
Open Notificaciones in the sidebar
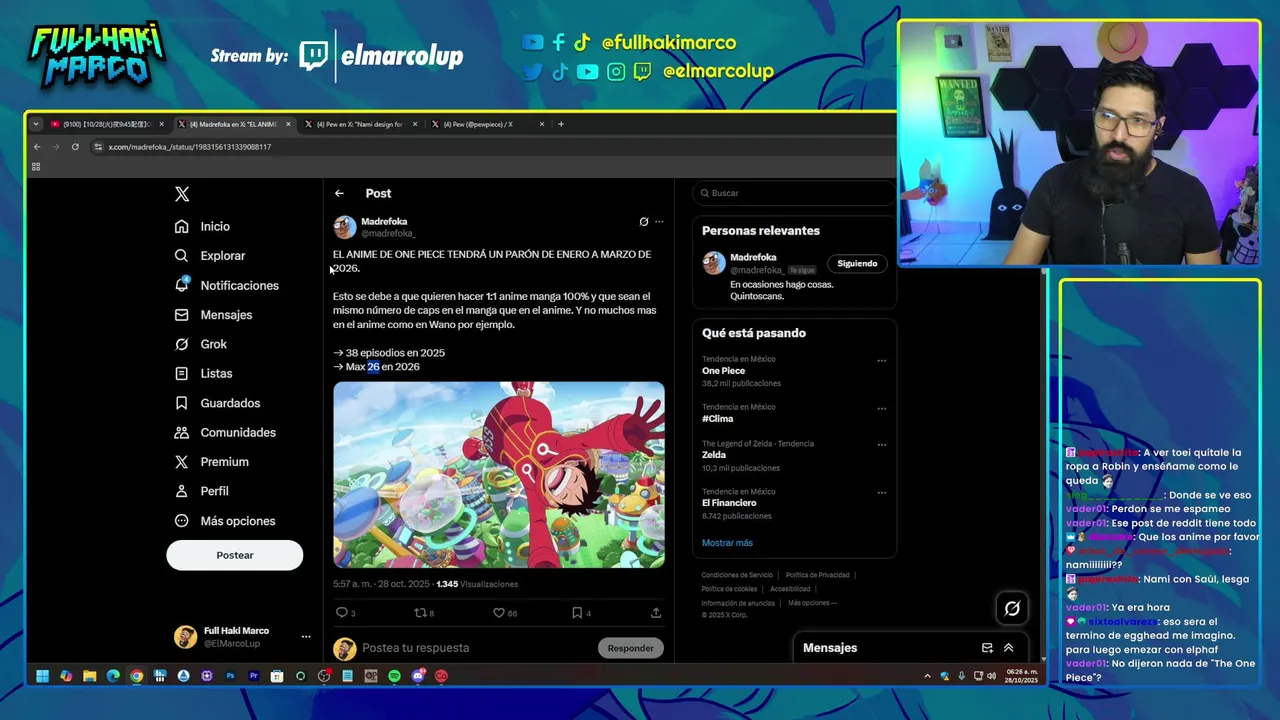click(x=227, y=285)
